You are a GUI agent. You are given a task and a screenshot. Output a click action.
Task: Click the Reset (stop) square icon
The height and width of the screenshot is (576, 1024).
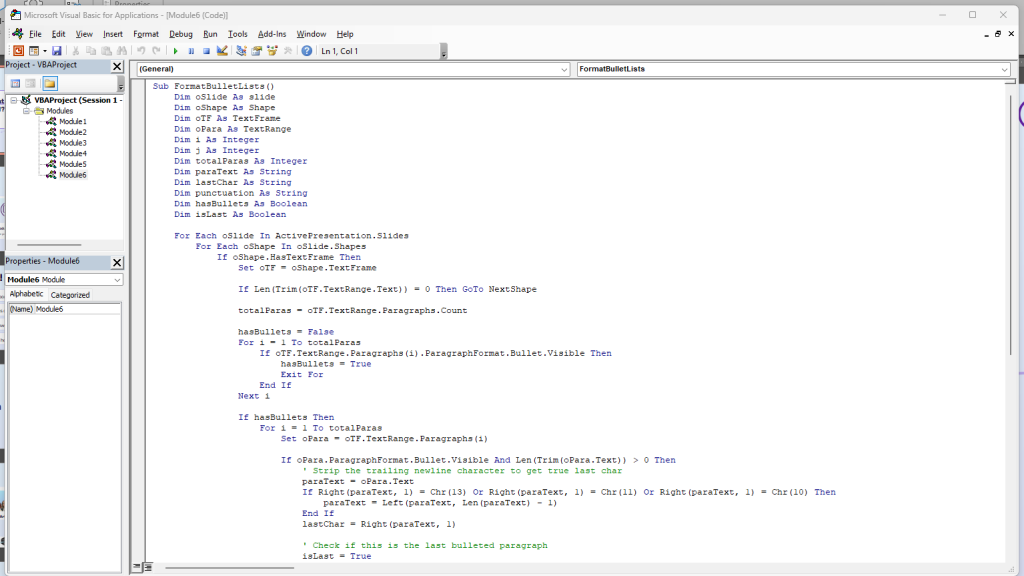[x=206, y=51]
